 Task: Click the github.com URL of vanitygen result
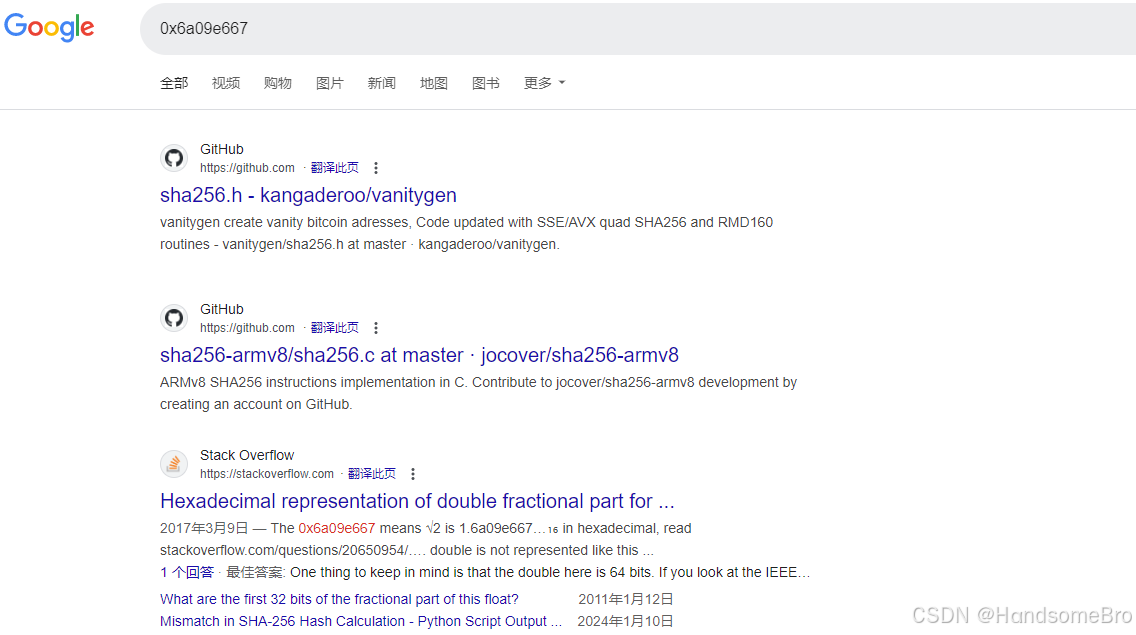click(x=247, y=168)
